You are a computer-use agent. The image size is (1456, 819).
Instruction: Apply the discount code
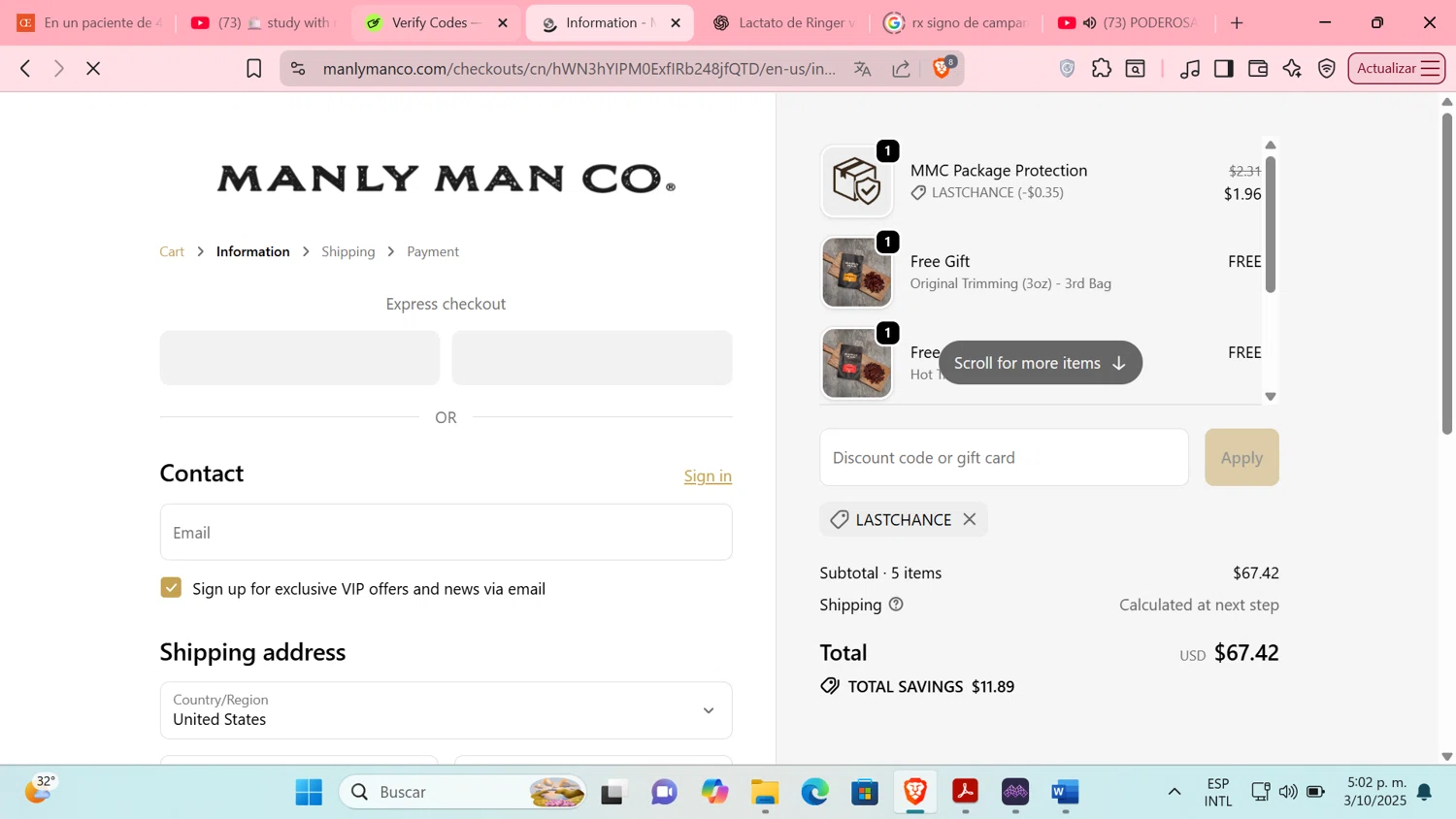[x=1241, y=457]
